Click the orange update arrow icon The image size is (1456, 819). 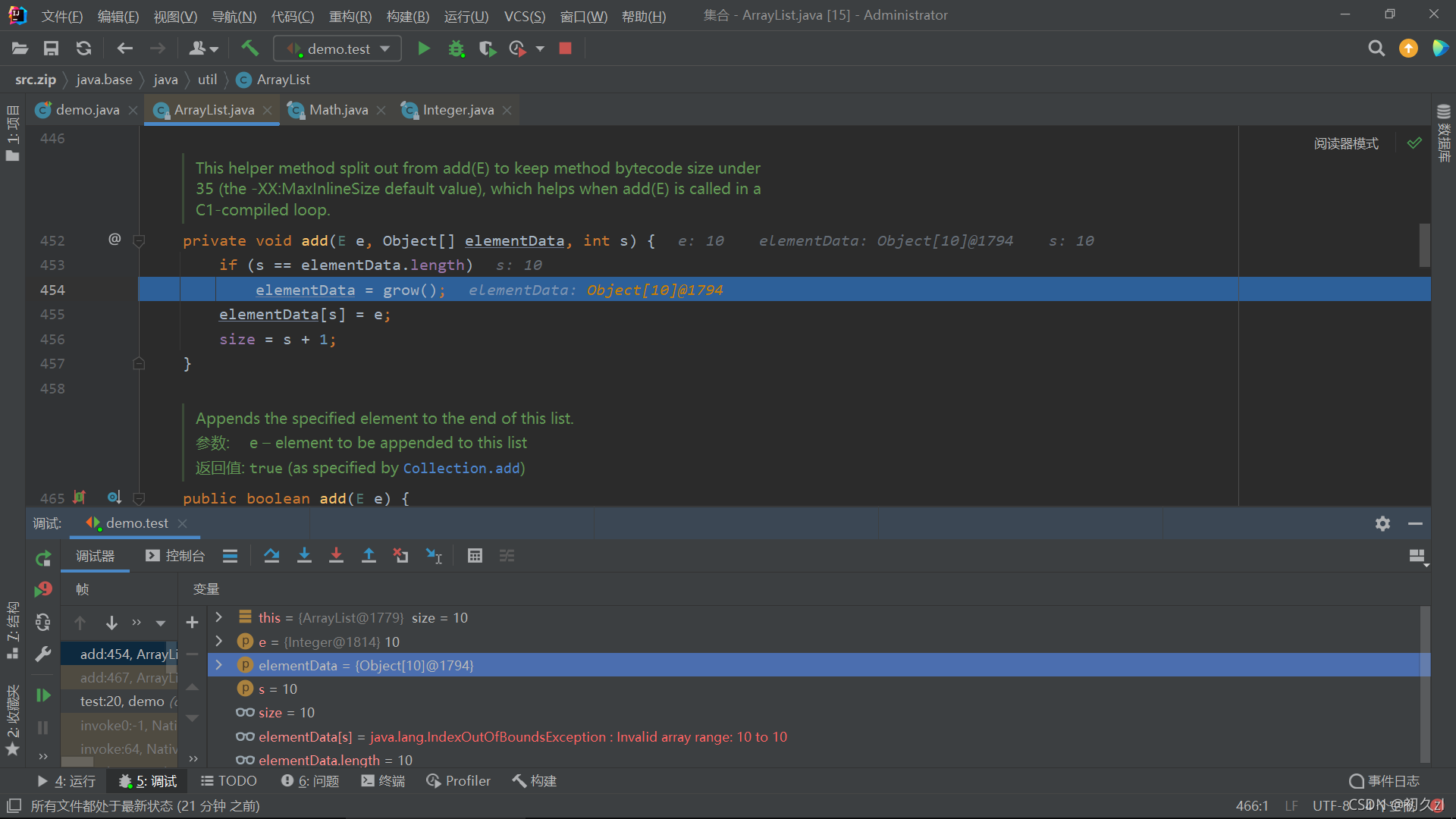(x=1408, y=49)
